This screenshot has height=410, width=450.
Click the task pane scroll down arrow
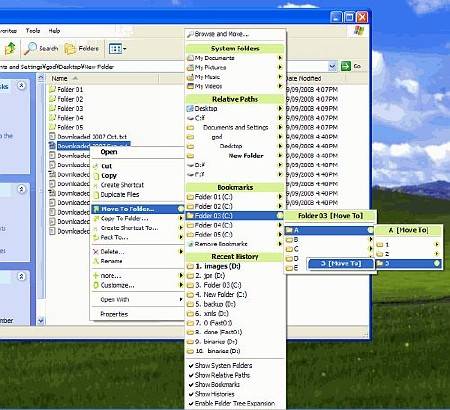pyautogui.click(x=41, y=321)
